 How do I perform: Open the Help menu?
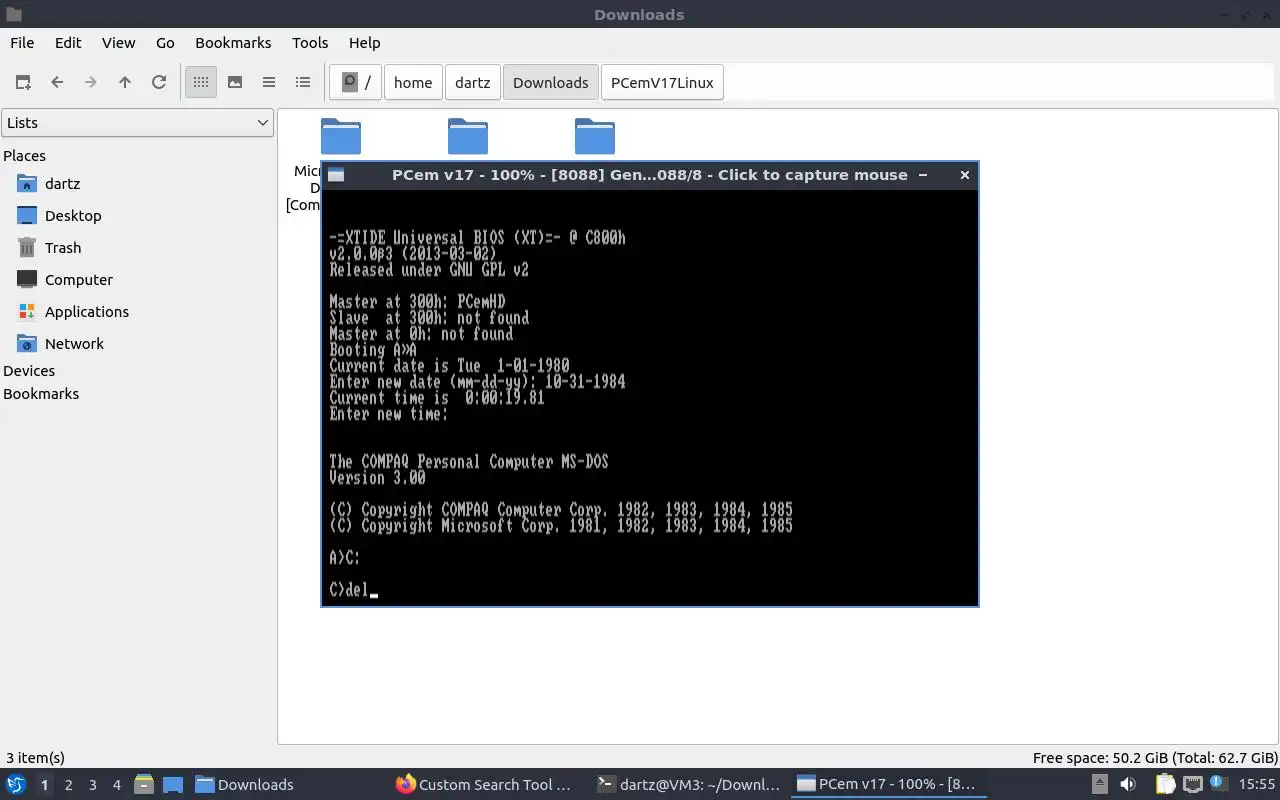(364, 42)
